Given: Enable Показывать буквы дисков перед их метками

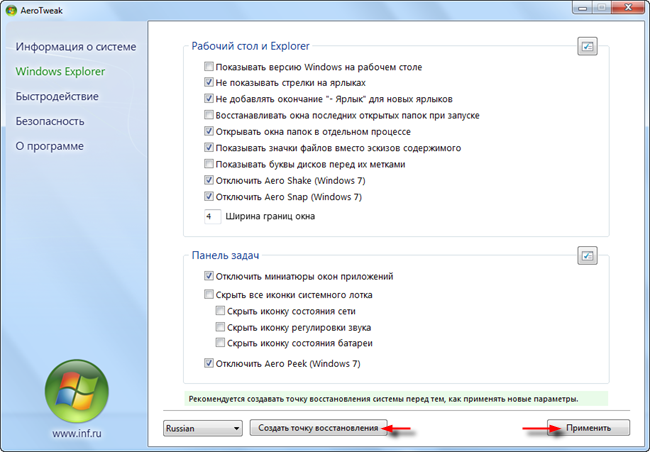Looking at the screenshot, I should pos(209,164).
